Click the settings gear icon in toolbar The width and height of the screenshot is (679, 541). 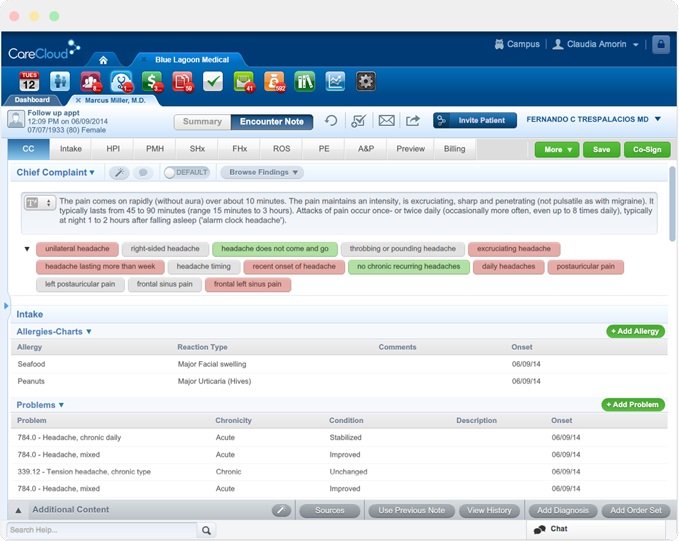pyautogui.click(x=366, y=82)
